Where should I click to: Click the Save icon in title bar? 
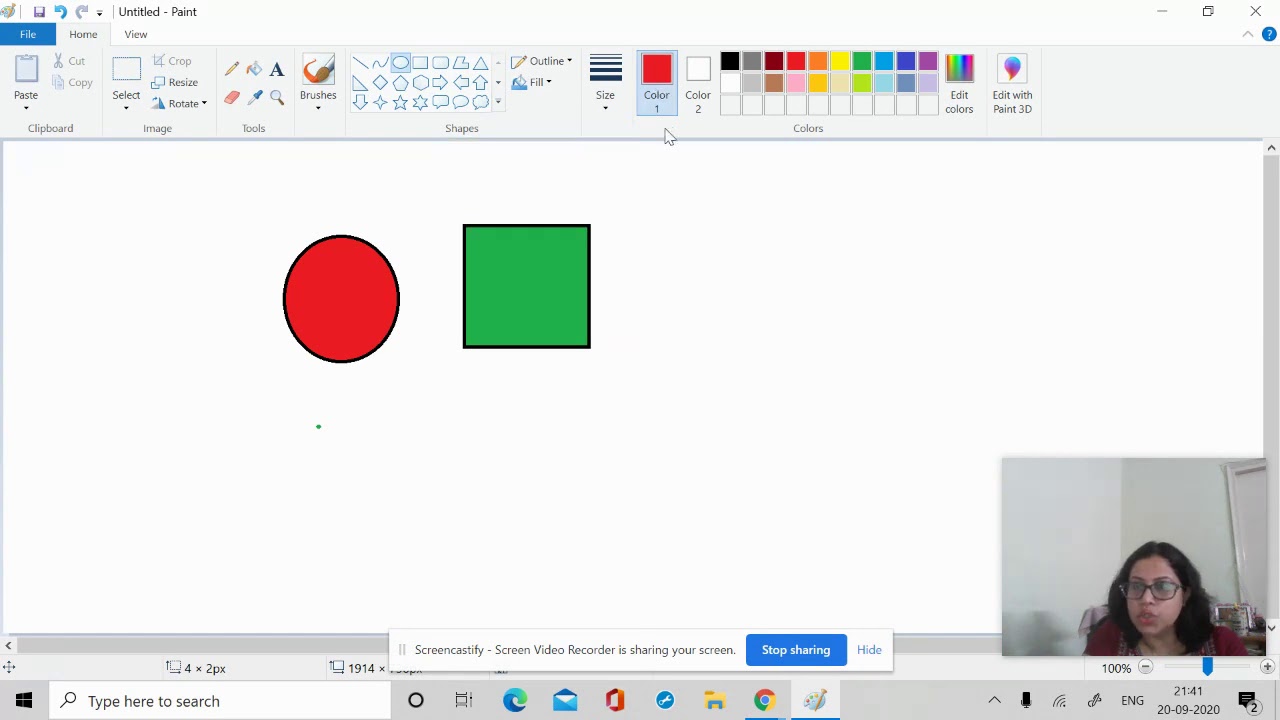click(x=39, y=12)
